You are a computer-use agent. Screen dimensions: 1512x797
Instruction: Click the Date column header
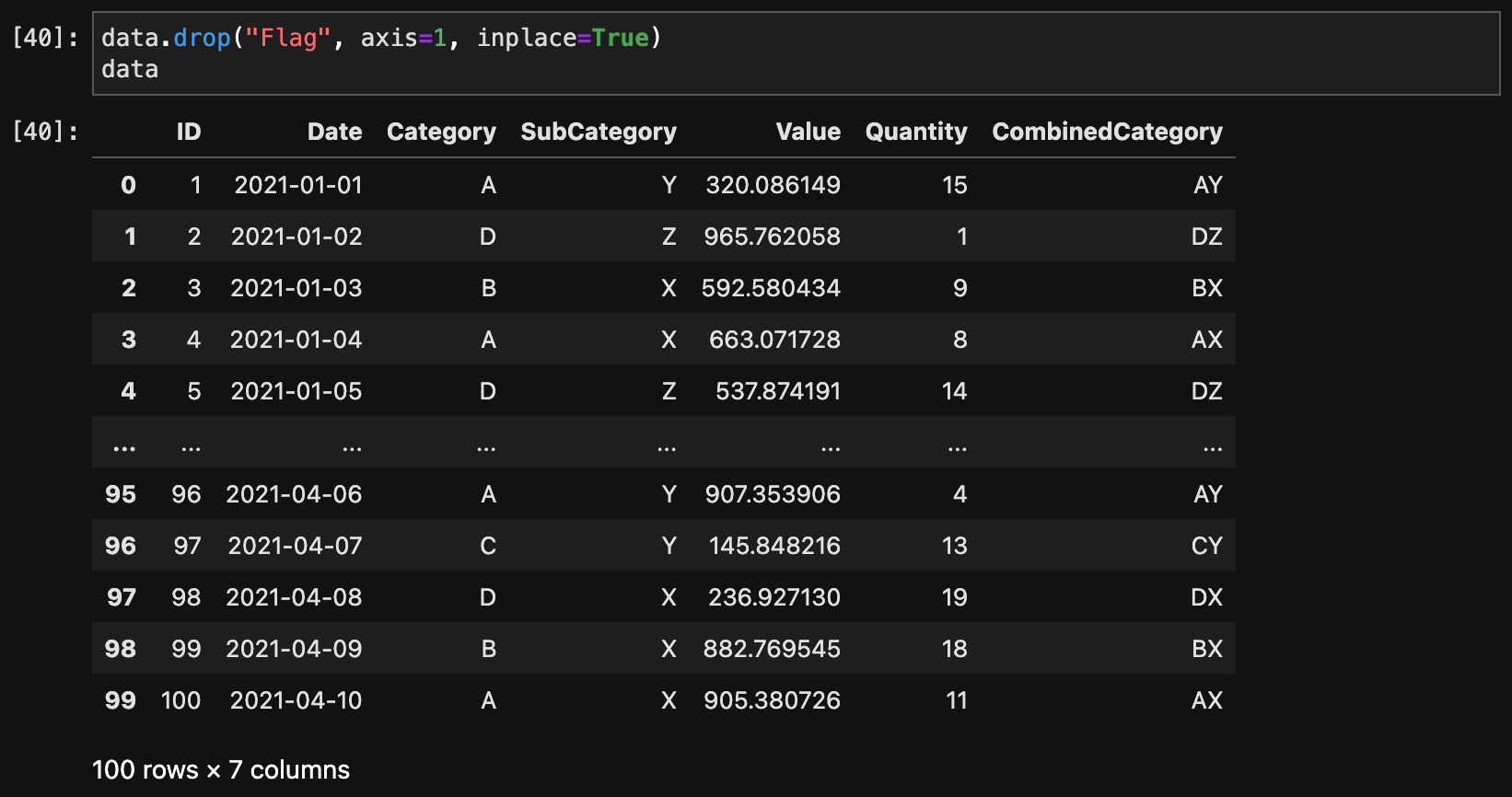coord(334,132)
